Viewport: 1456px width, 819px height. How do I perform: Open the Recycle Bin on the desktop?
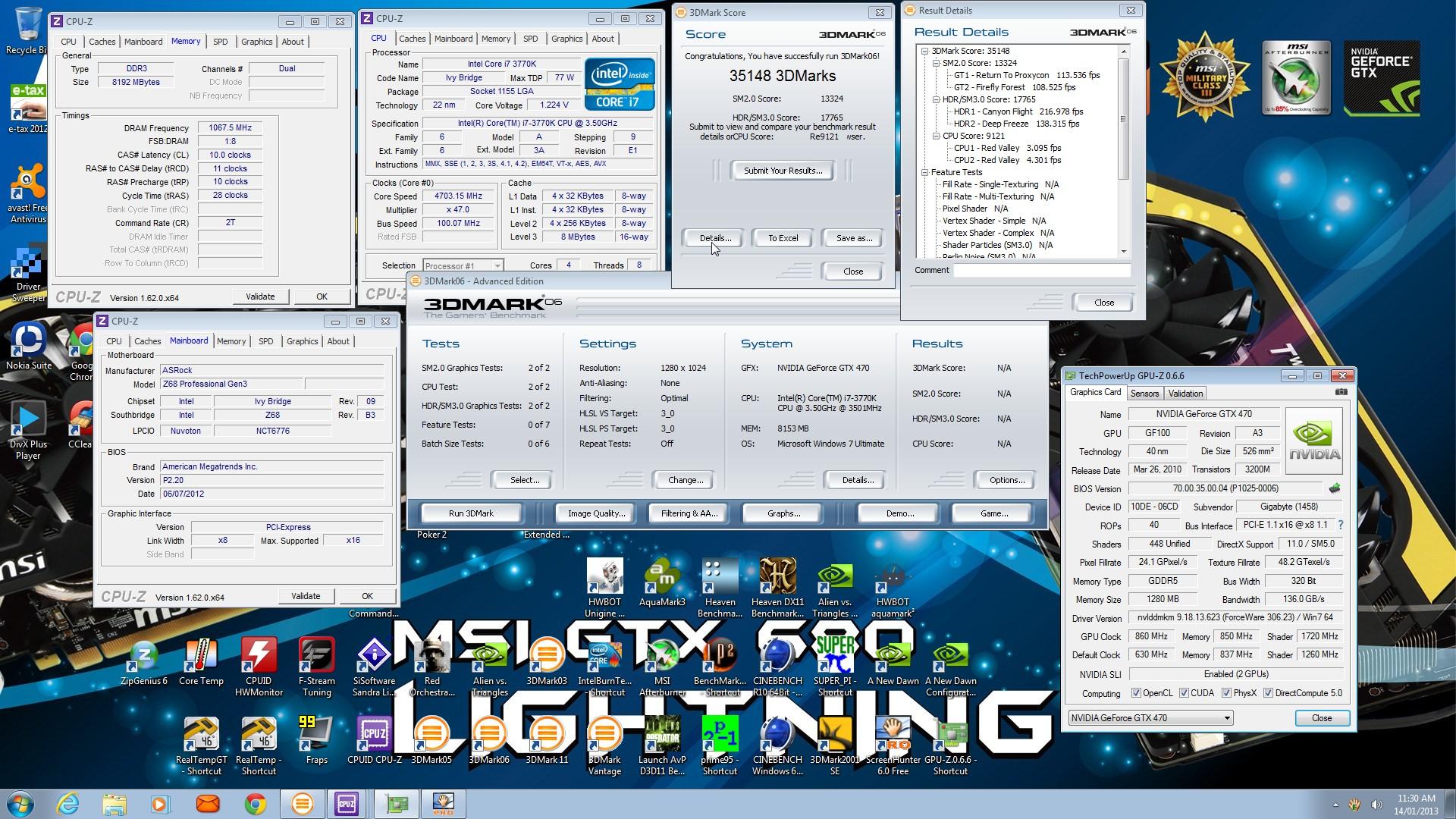coord(27,30)
